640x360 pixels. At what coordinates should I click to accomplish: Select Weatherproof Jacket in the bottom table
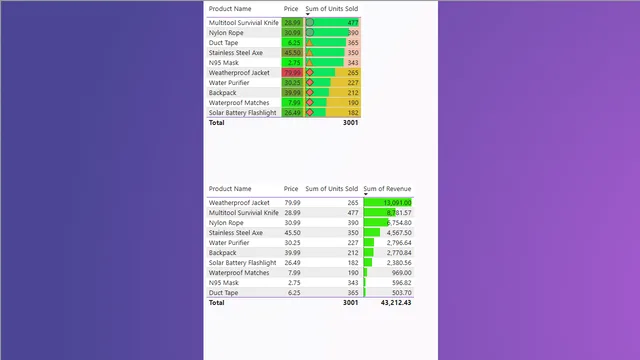coord(239,202)
